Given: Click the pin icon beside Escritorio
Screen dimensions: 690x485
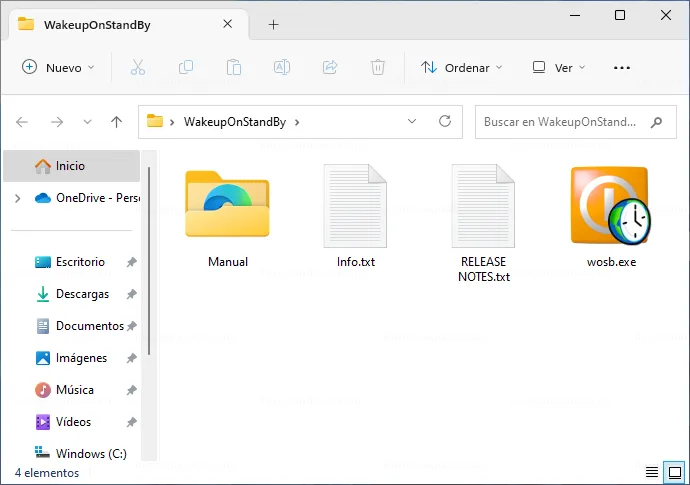Looking at the screenshot, I should coord(132,262).
